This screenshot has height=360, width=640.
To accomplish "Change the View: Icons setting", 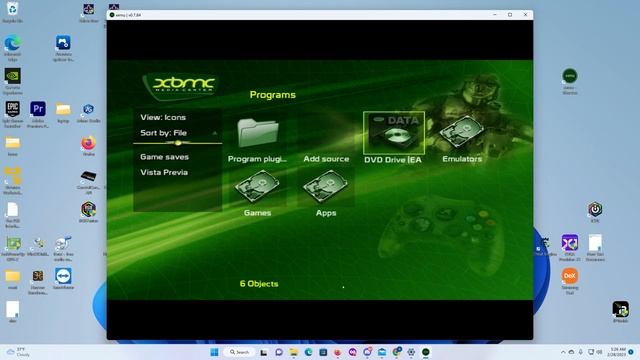I will click(163, 118).
